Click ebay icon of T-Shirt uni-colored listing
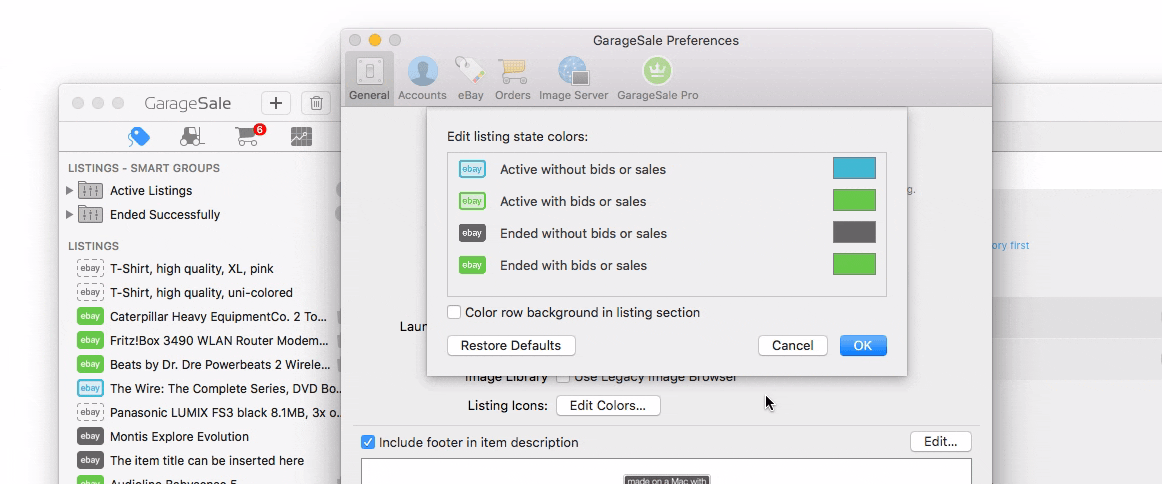 (90, 292)
